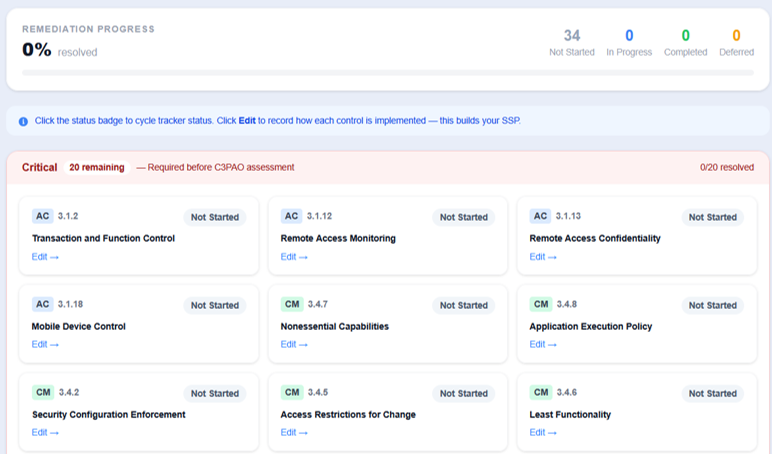Click the Mobile Device Control title
Image resolution: width=772 pixels, height=454 pixels.
(79, 326)
